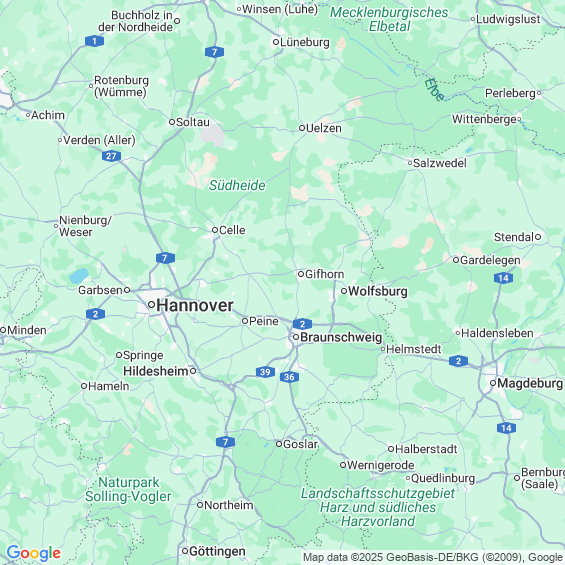This screenshot has height=565, width=565.
Task: Click the Magdeburg city marker
Action: coord(493,383)
